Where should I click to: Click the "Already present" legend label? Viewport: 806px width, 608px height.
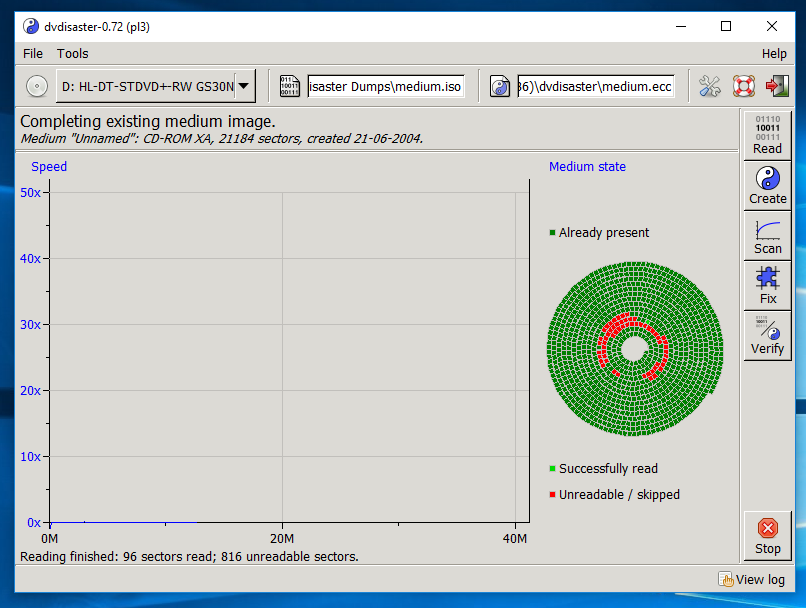[604, 233]
